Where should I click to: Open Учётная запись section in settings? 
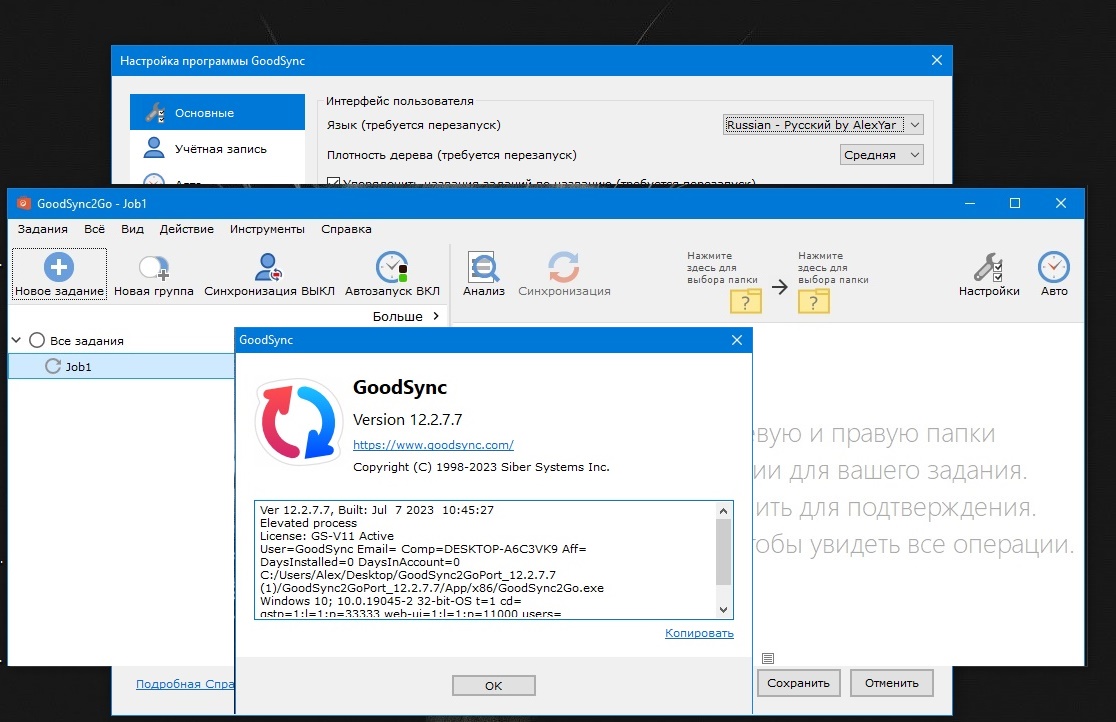(x=217, y=149)
